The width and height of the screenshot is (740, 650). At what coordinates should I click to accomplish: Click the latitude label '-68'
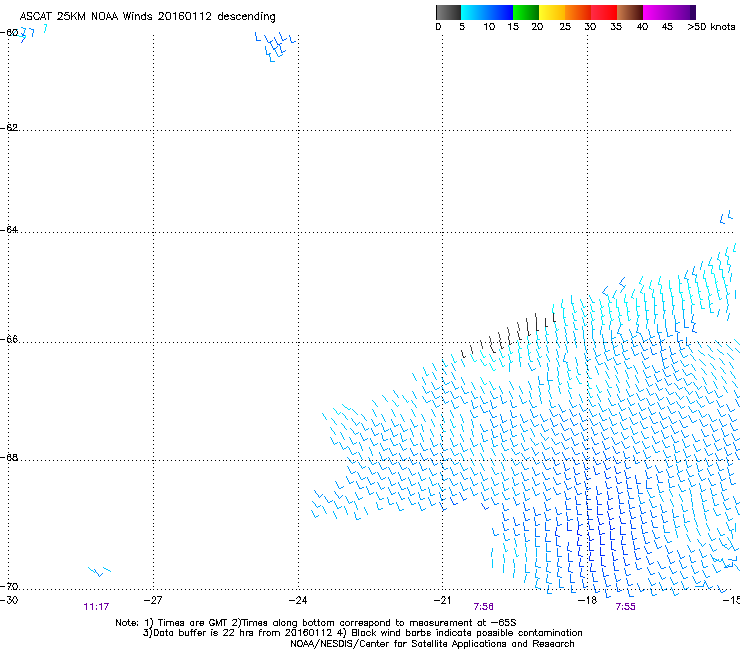tap(9, 457)
